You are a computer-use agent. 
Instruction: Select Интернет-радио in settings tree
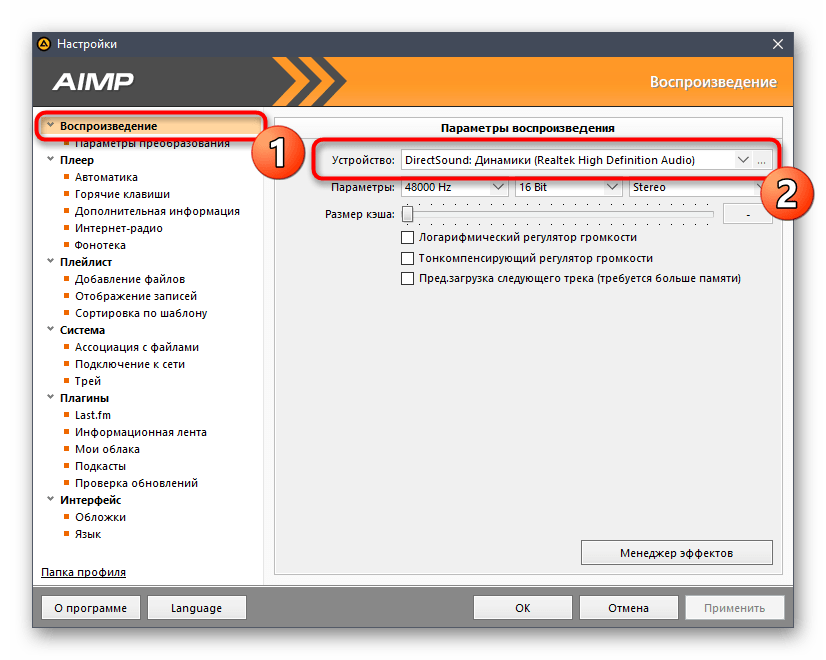click(x=119, y=228)
